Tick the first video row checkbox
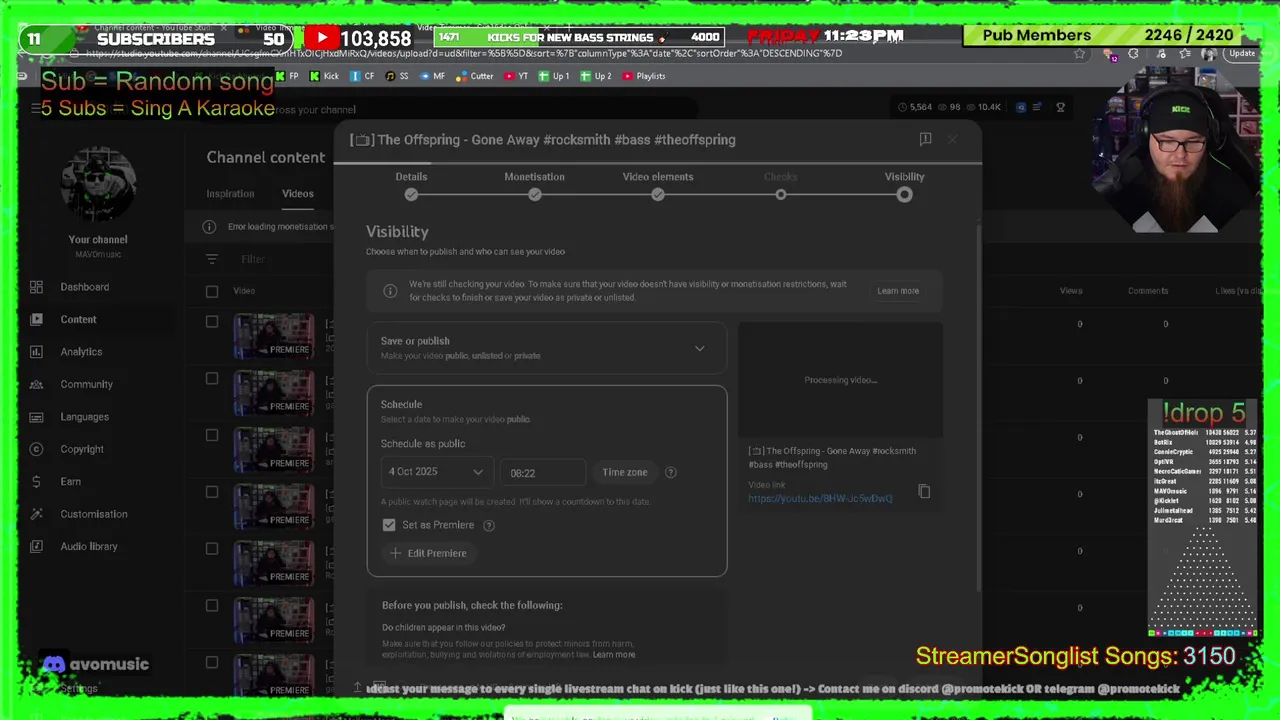 tap(212, 322)
